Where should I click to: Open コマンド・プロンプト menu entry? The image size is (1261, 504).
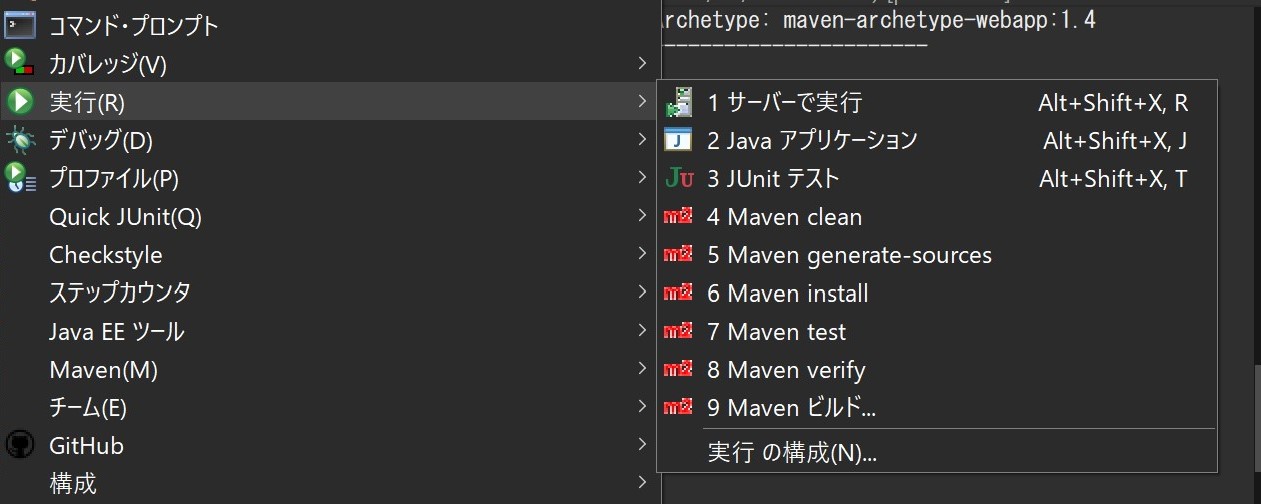[x=328, y=26]
